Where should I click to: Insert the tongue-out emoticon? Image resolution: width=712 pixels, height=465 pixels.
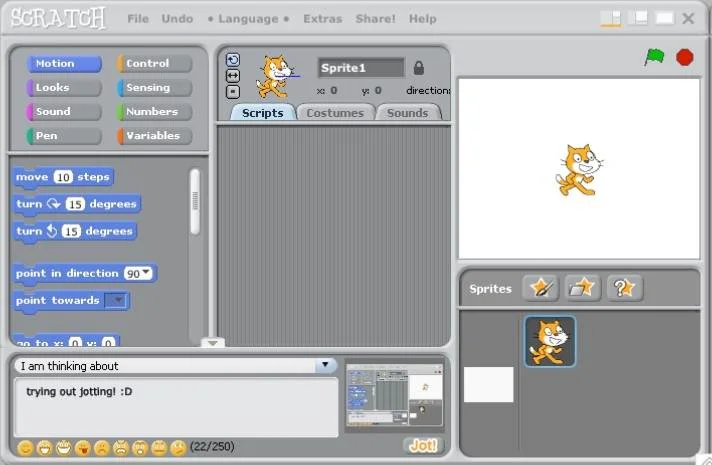(x=83, y=448)
